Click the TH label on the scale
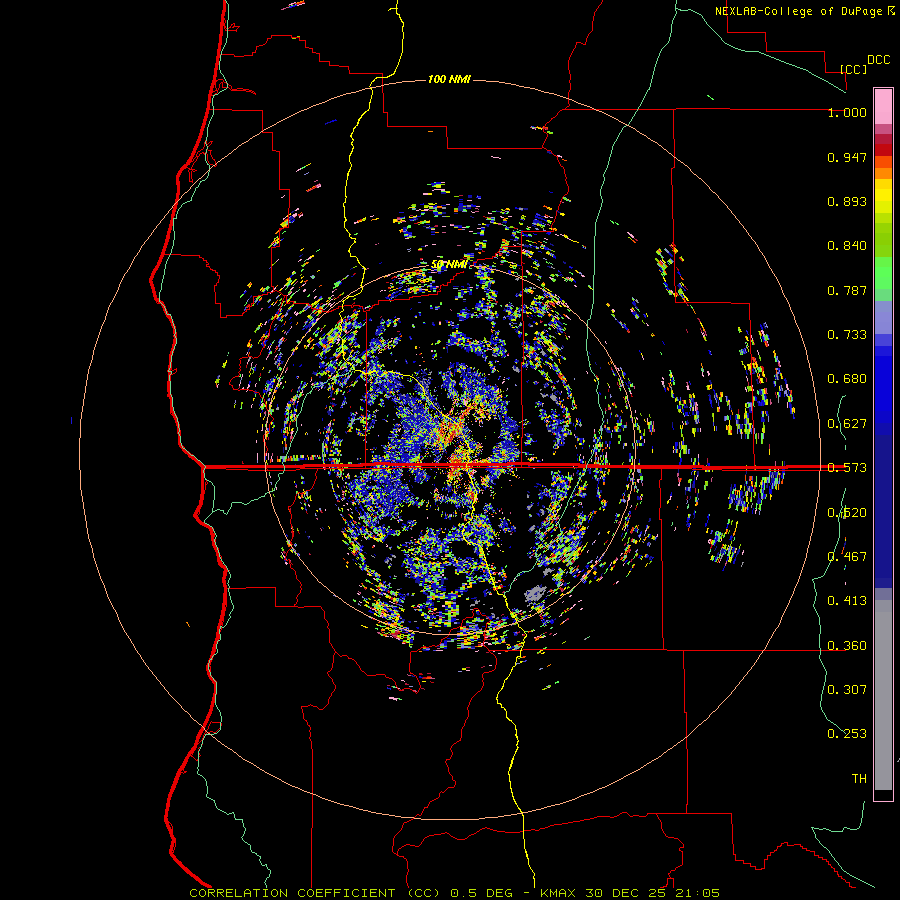This screenshot has width=900, height=900. pyautogui.click(x=859, y=778)
